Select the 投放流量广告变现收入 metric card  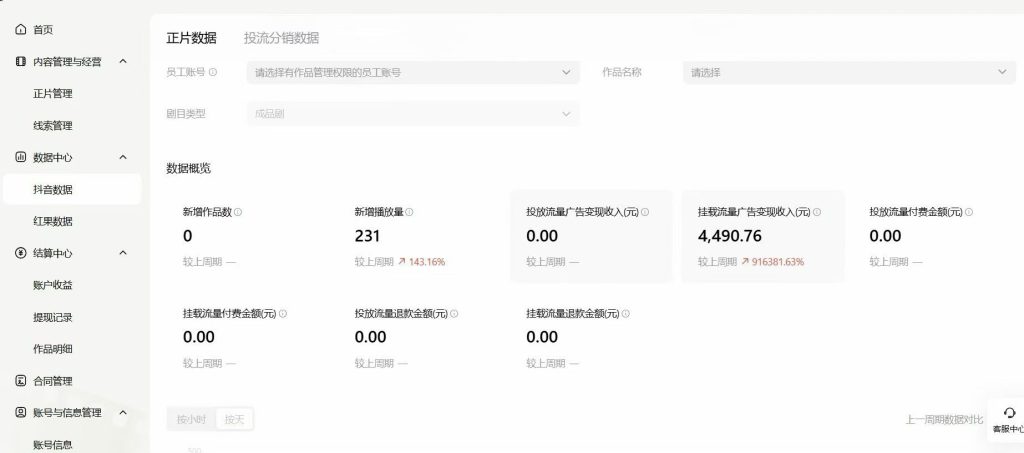(591, 236)
